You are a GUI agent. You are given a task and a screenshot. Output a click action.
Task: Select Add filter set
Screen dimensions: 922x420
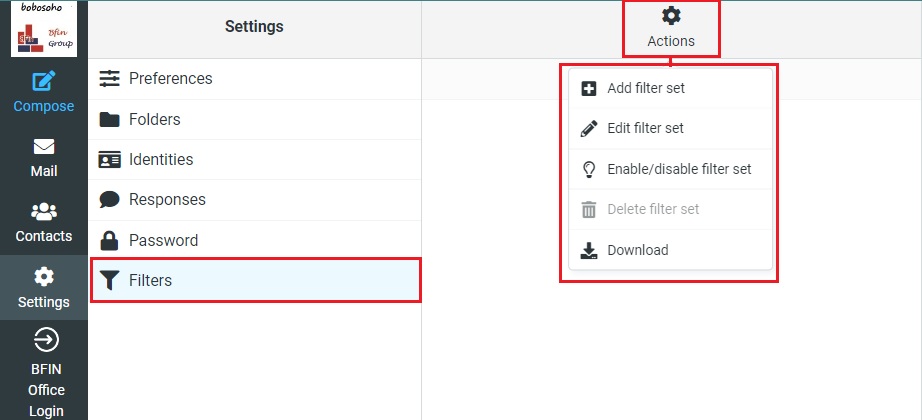[x=646, y=88]
